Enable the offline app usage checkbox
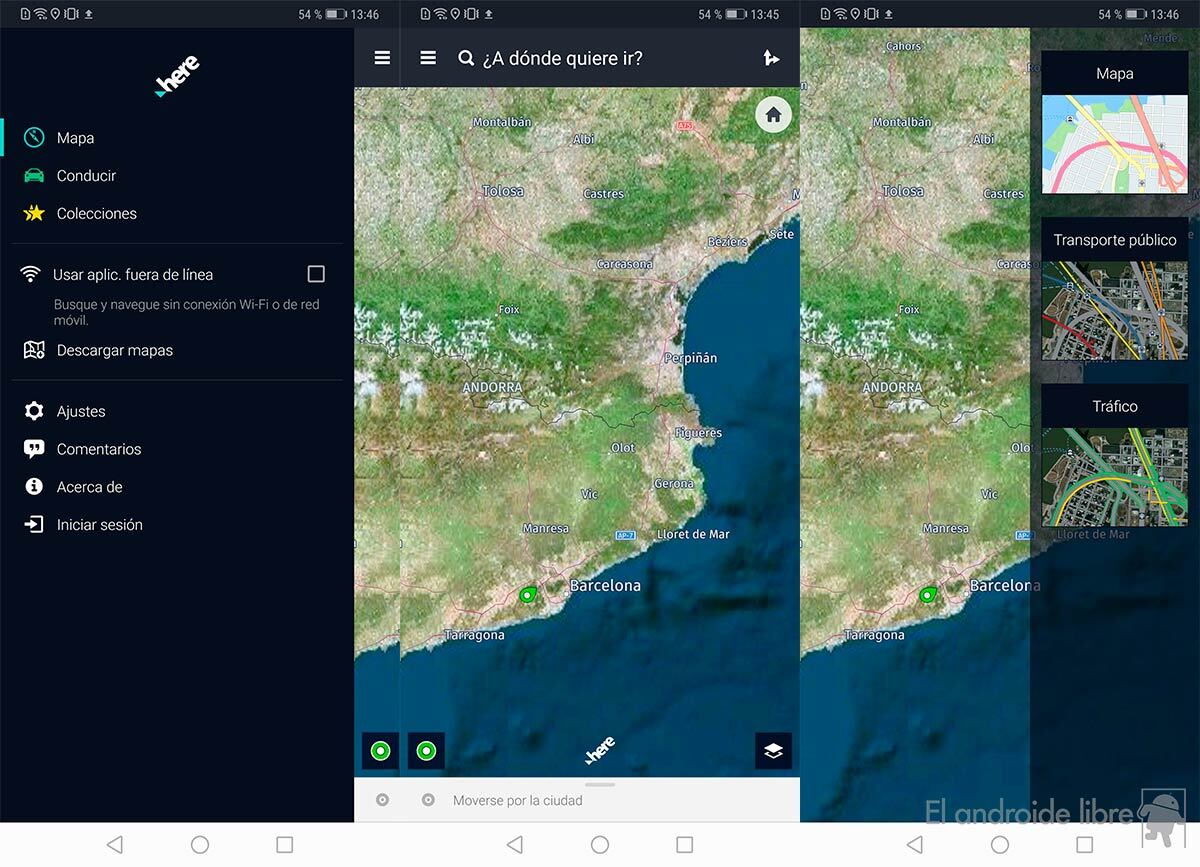This screenshot has height=867, width=1200. pyautogui.click(x=316, y=274)
